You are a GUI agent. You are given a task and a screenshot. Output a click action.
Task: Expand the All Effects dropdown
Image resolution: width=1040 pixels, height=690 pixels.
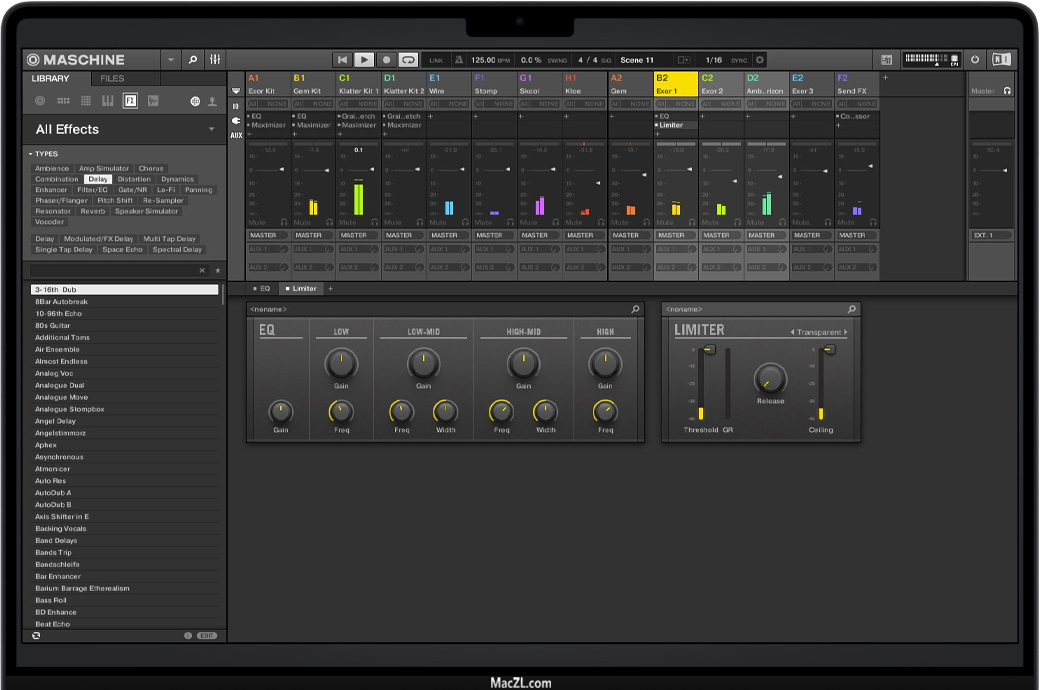pyautogui.click(x=211, y=129)
